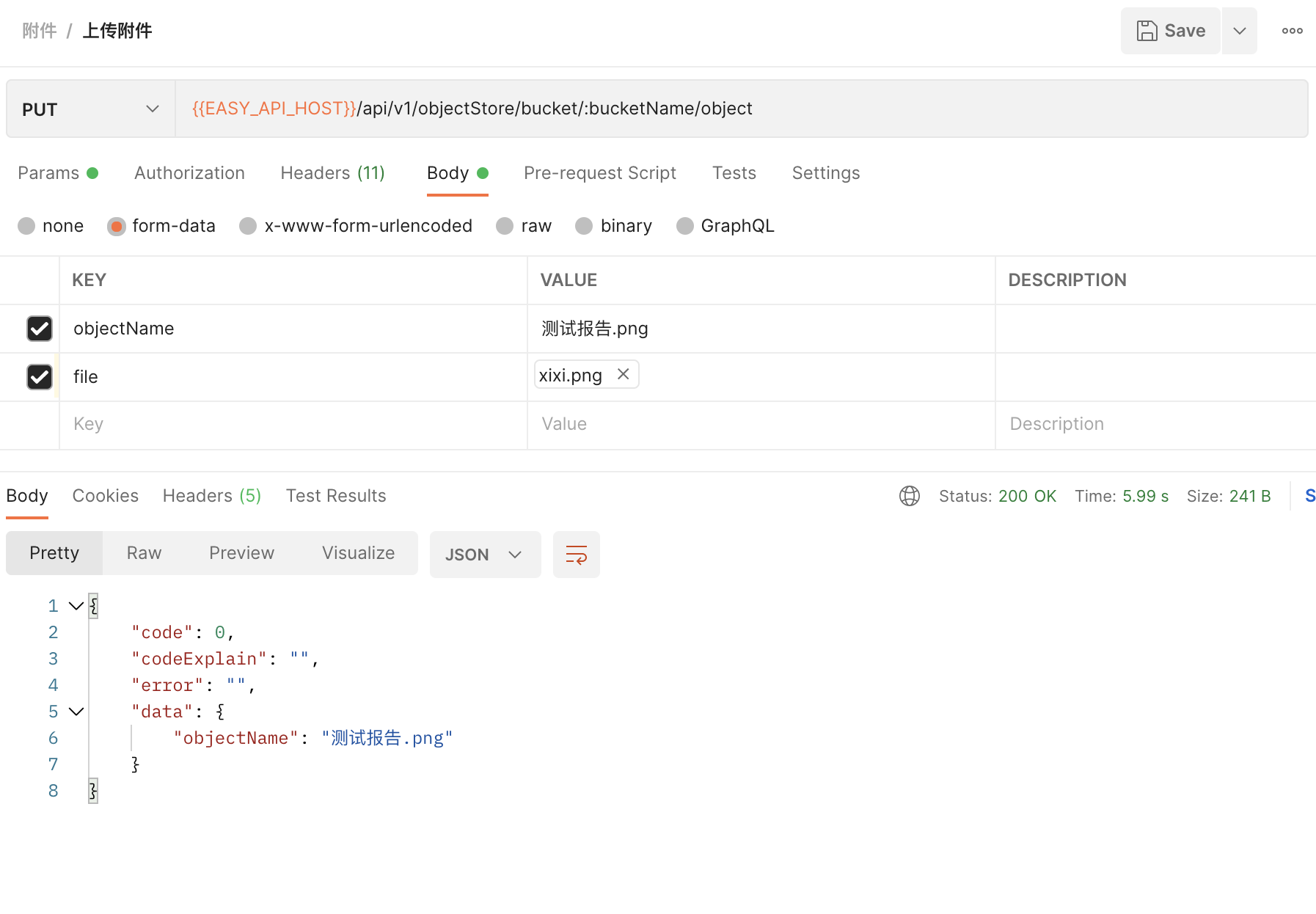Click the Status 200 OK indicator
Viewport: 1316px width, 914px height.
[x=998, y=496]
